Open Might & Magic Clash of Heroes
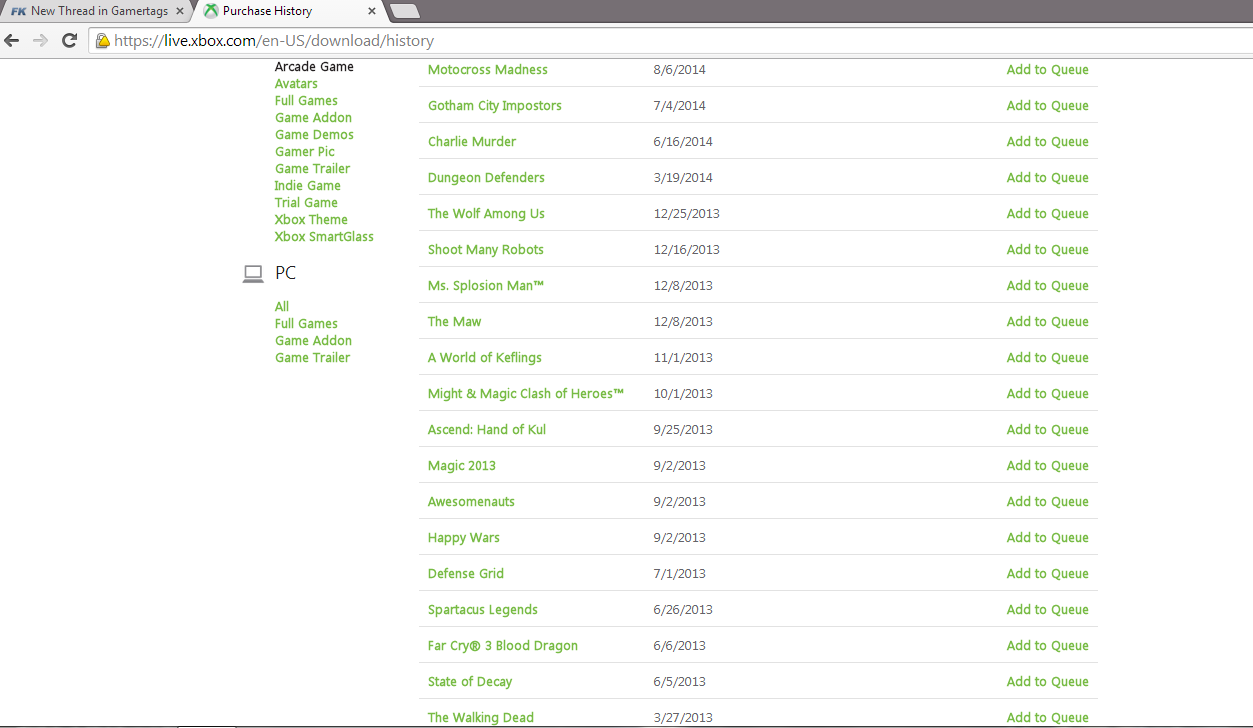 (x=526, y=394)
